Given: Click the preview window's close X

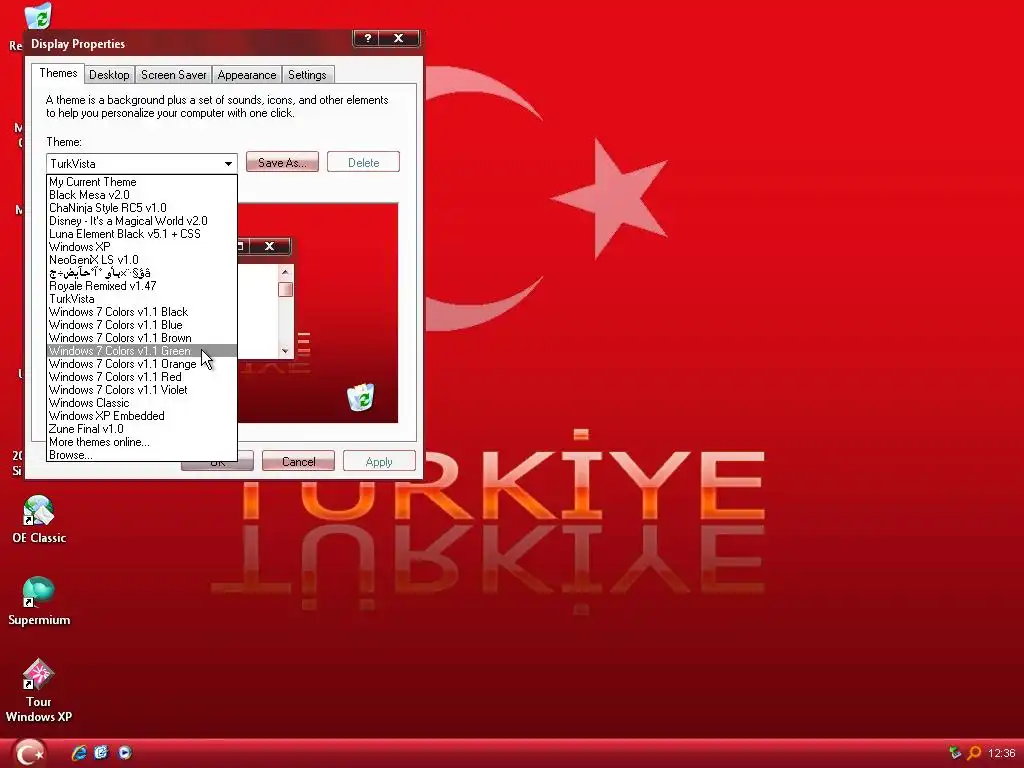Looking at the screenshot, I should (x=269, y=246).
